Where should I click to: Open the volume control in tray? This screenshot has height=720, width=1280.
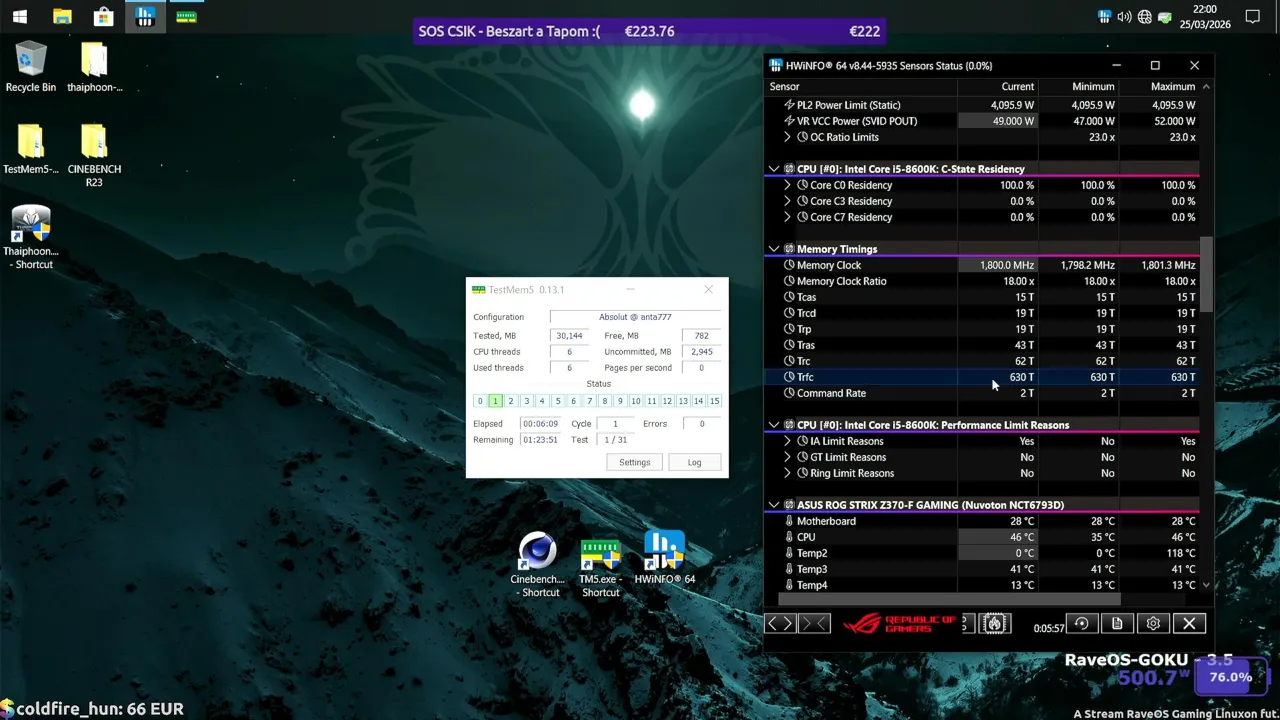pyautogui.click(x=1124, y=16)
